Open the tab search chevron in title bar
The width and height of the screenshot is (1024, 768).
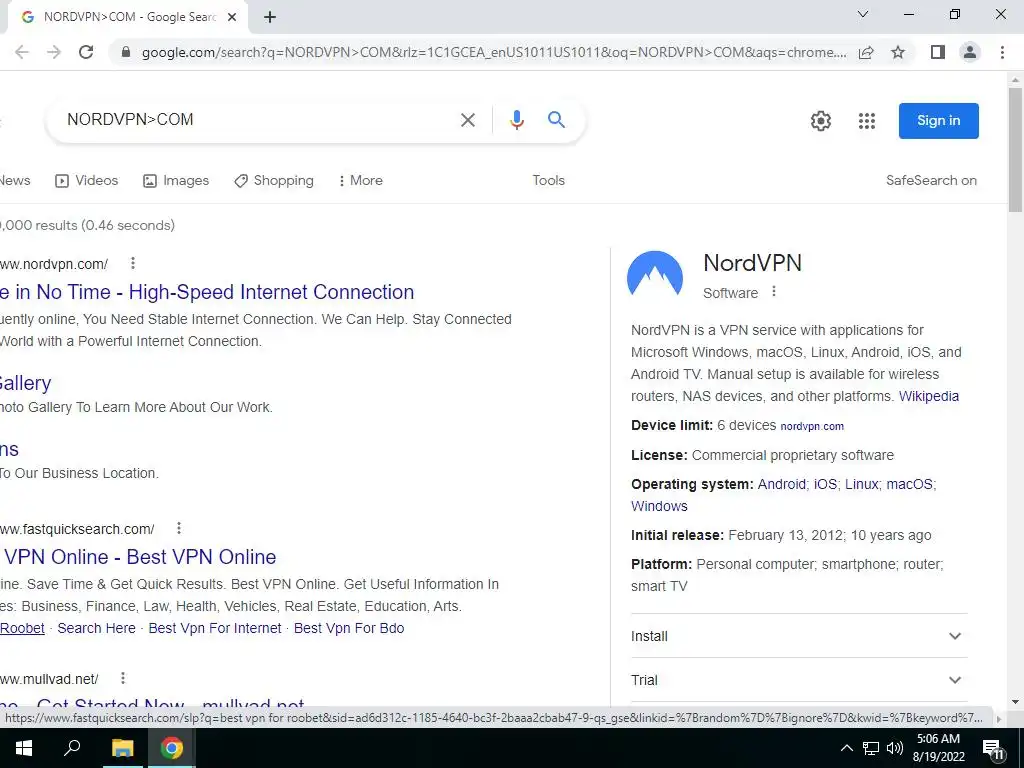tap(863, 14)
